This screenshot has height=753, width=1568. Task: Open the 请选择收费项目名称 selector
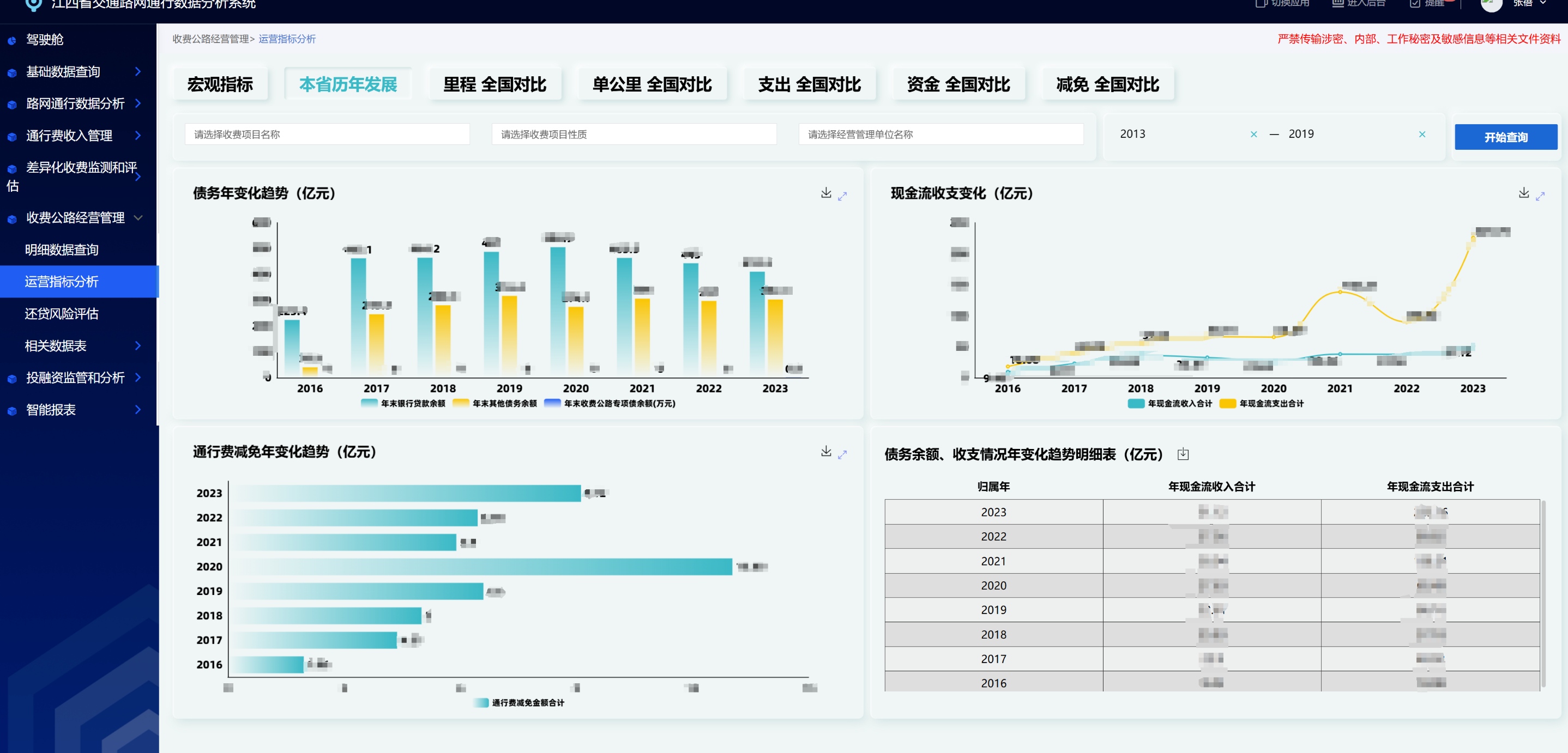(327, 135)
